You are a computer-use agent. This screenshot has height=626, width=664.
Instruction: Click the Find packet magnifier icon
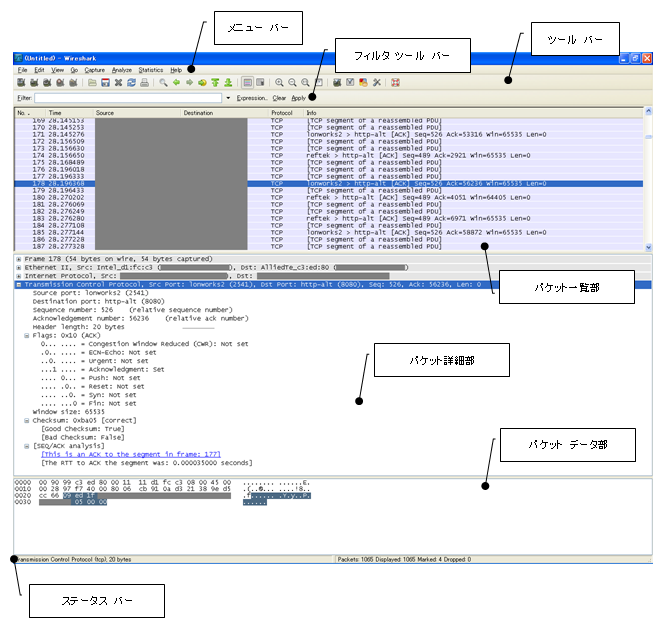pos(163,83)
